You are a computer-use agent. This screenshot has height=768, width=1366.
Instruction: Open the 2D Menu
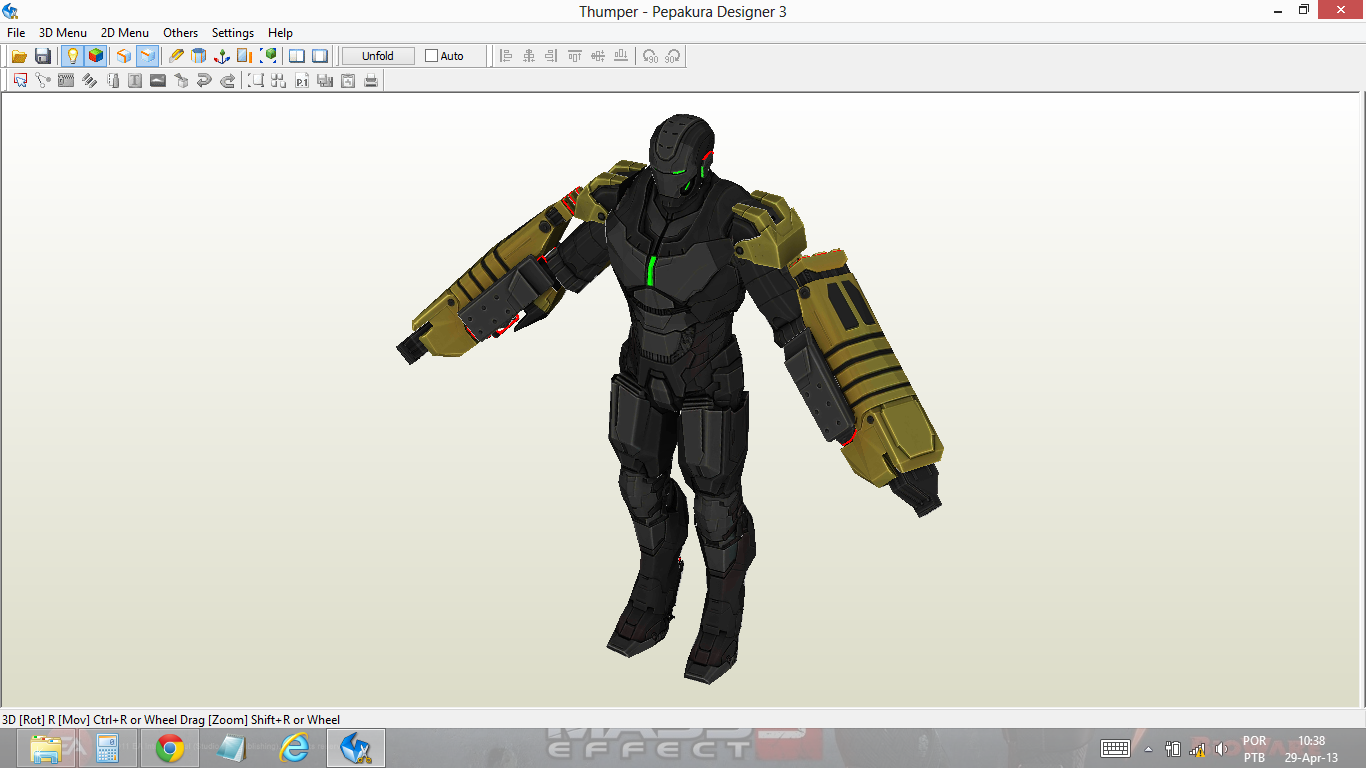coord(125,32)
